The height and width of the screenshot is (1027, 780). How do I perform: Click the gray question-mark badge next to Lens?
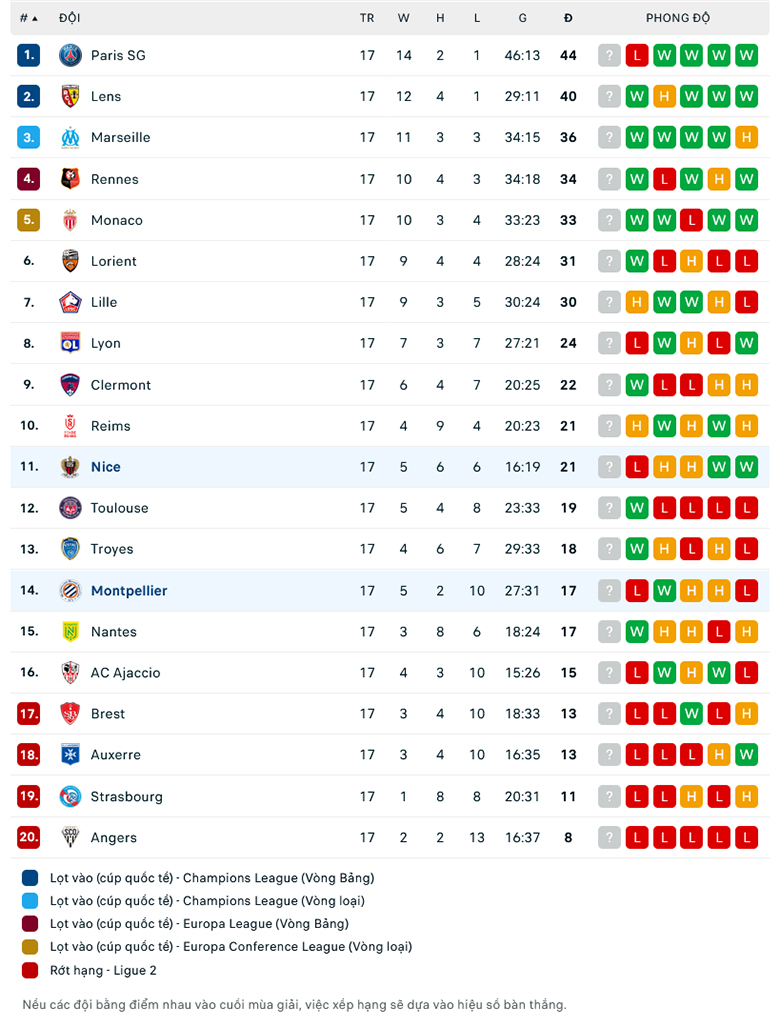click(609, 96)
